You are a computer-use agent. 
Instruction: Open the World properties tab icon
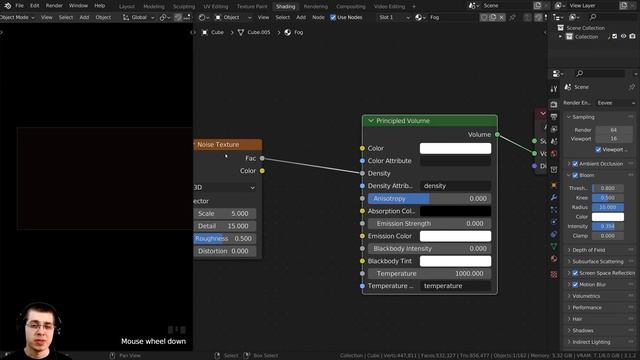(554, 153)
